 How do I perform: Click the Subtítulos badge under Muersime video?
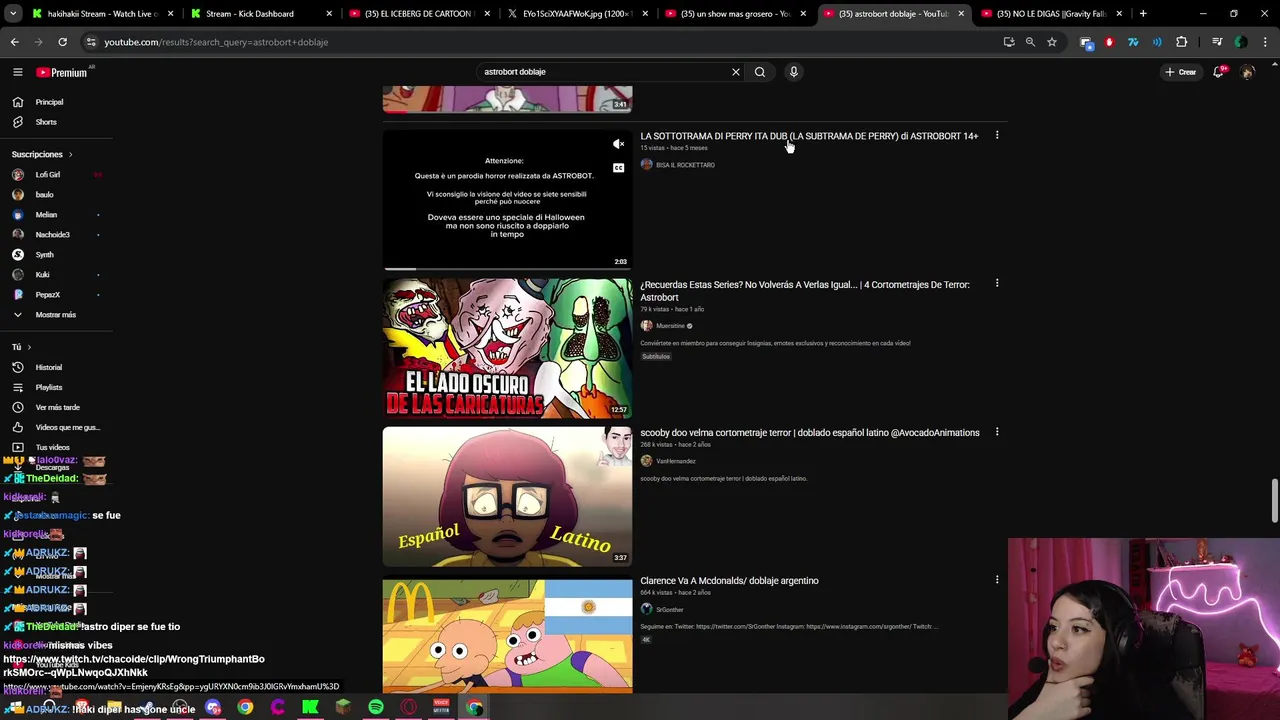[656, 357]
